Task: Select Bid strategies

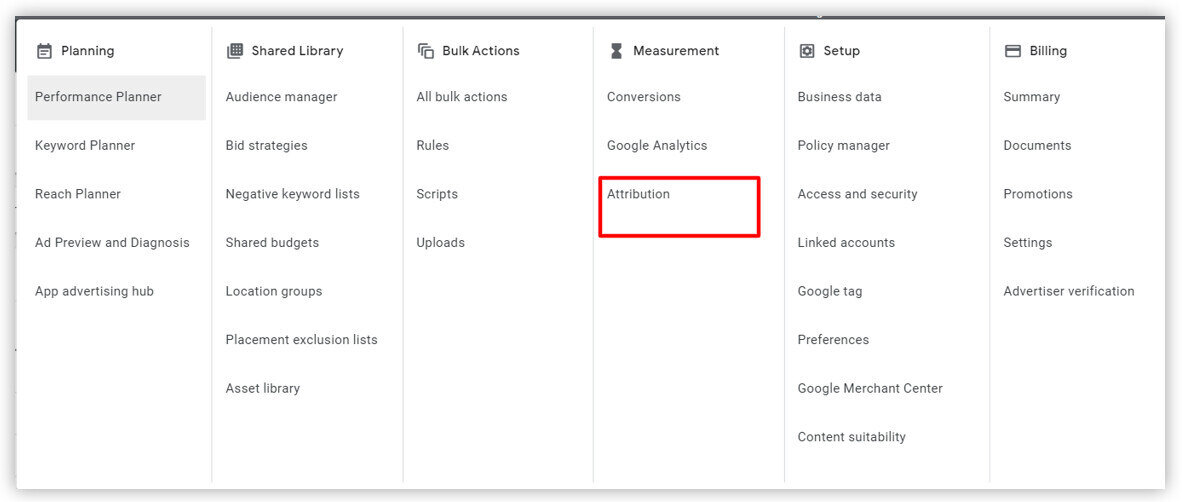Action: pos(266,145)
